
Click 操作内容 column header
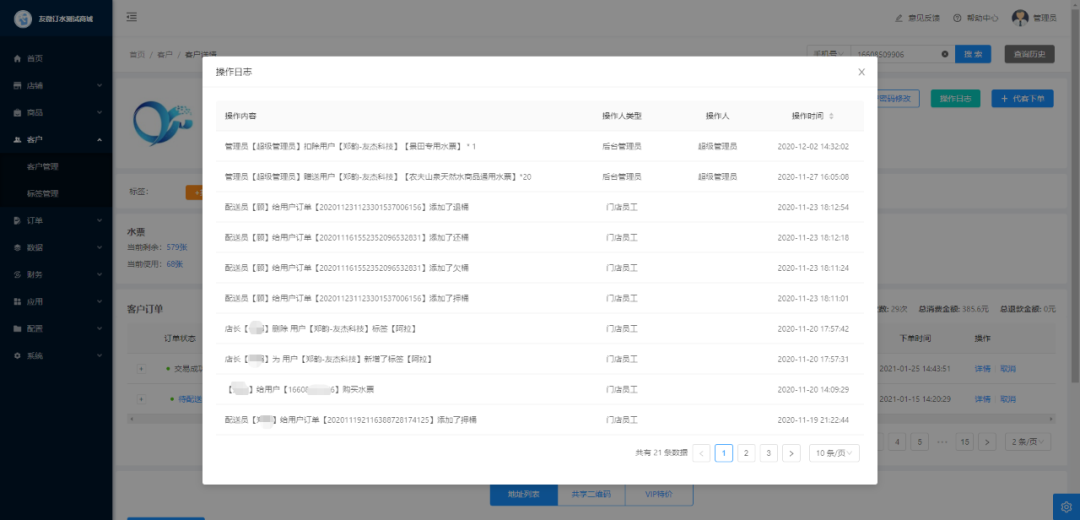(240, 116)
